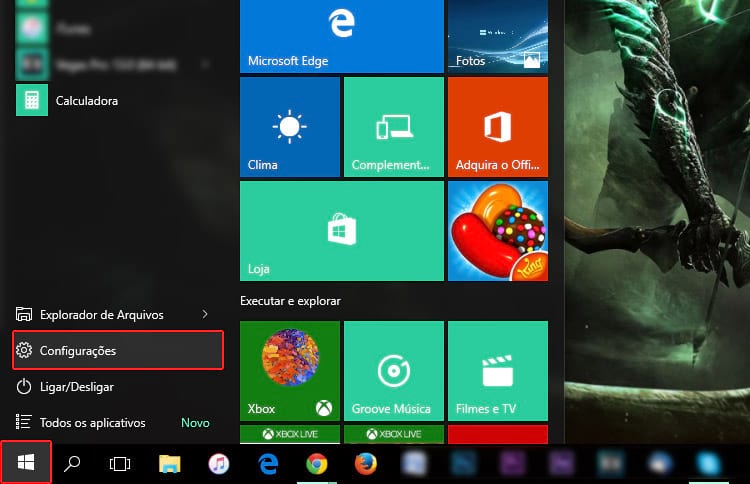
Task: Click the Novo label beside Todos os aplicativos
Action: point(195,423)
